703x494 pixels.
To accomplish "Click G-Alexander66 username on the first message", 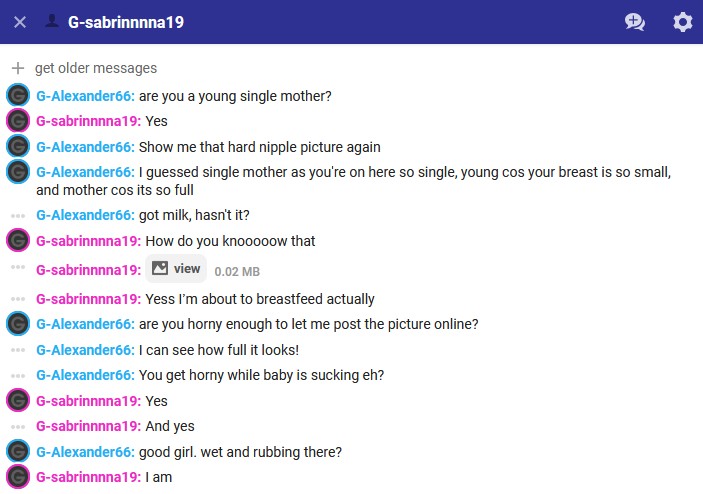I will 84,96.
